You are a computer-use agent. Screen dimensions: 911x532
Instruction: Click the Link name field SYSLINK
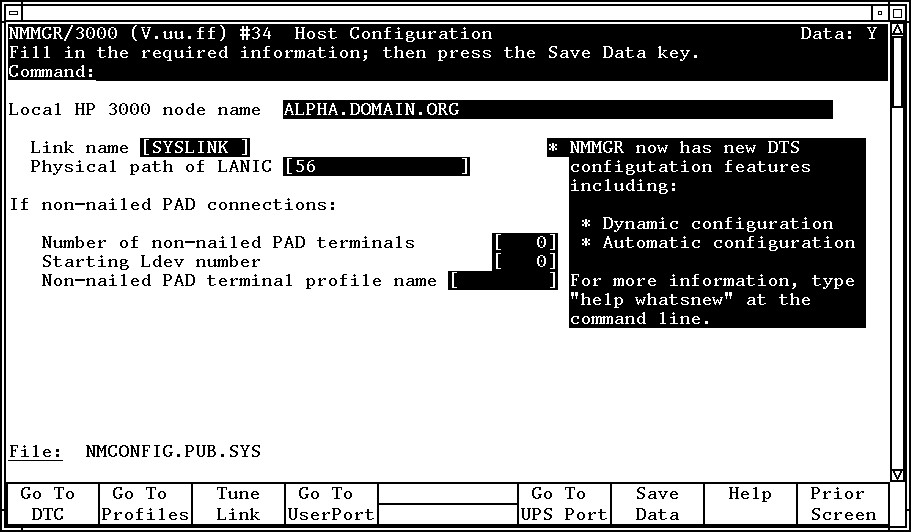(x=195, y=148)
